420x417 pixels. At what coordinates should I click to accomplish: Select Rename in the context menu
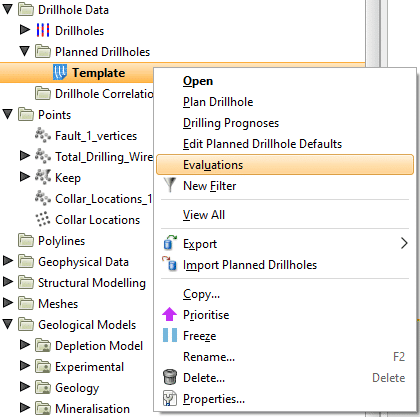209,357
